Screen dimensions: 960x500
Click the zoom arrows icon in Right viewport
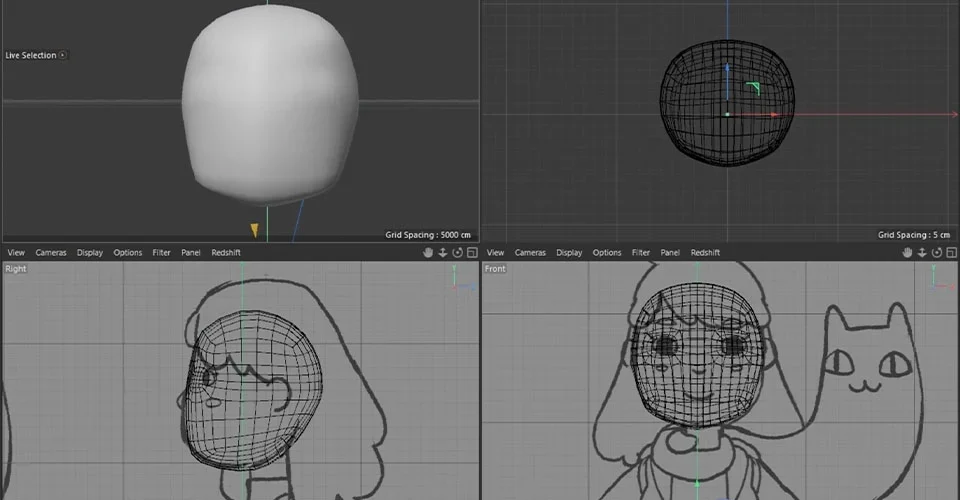pos(443,252)
